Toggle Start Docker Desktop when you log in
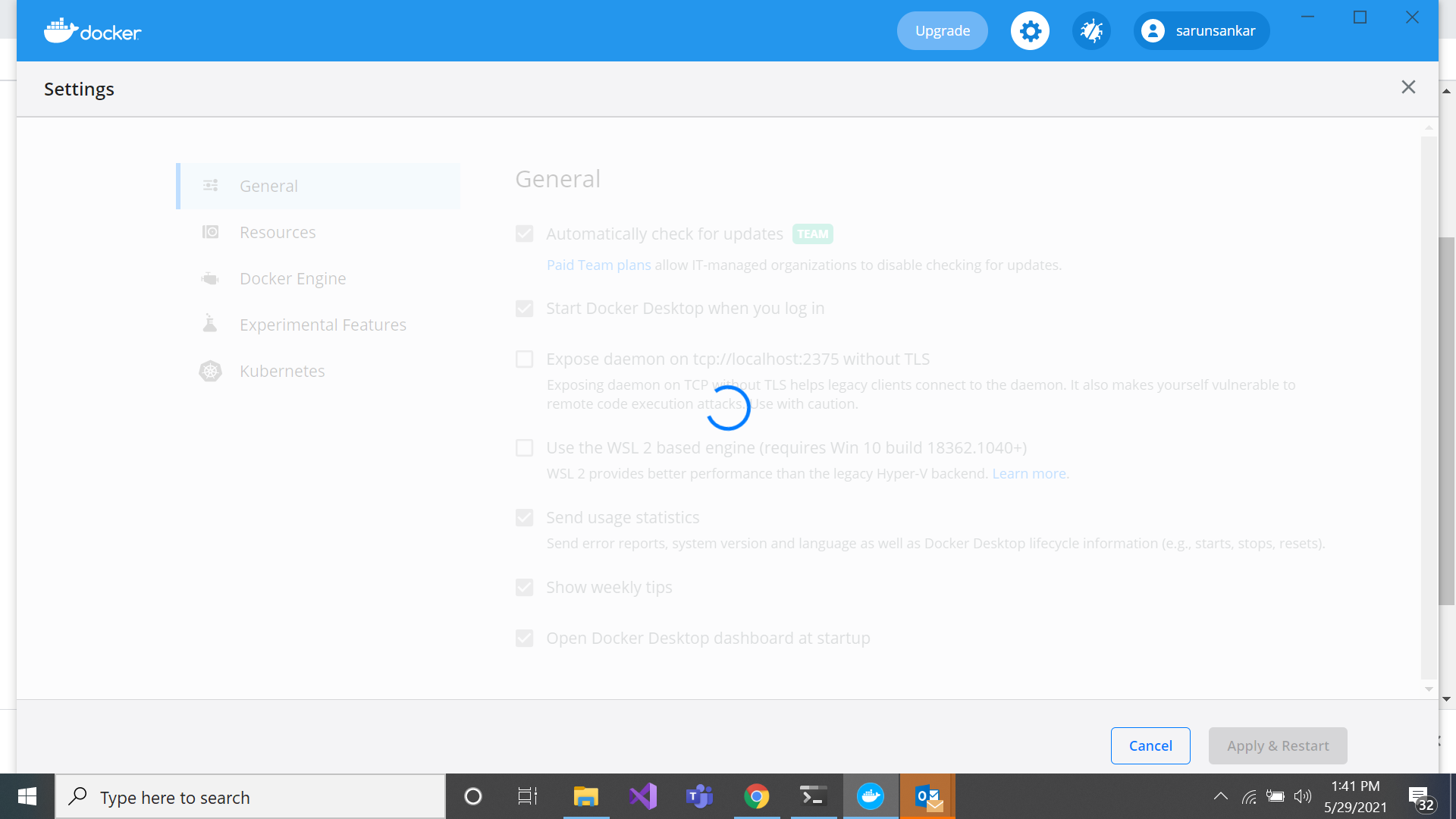 [524, 309]
